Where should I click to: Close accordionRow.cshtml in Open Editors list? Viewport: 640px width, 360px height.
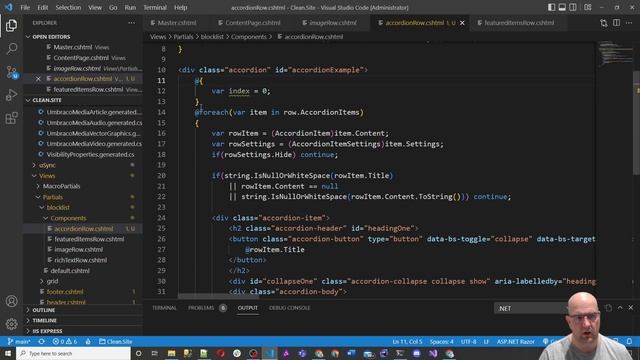pyautogui.click(x=38, y=79)
